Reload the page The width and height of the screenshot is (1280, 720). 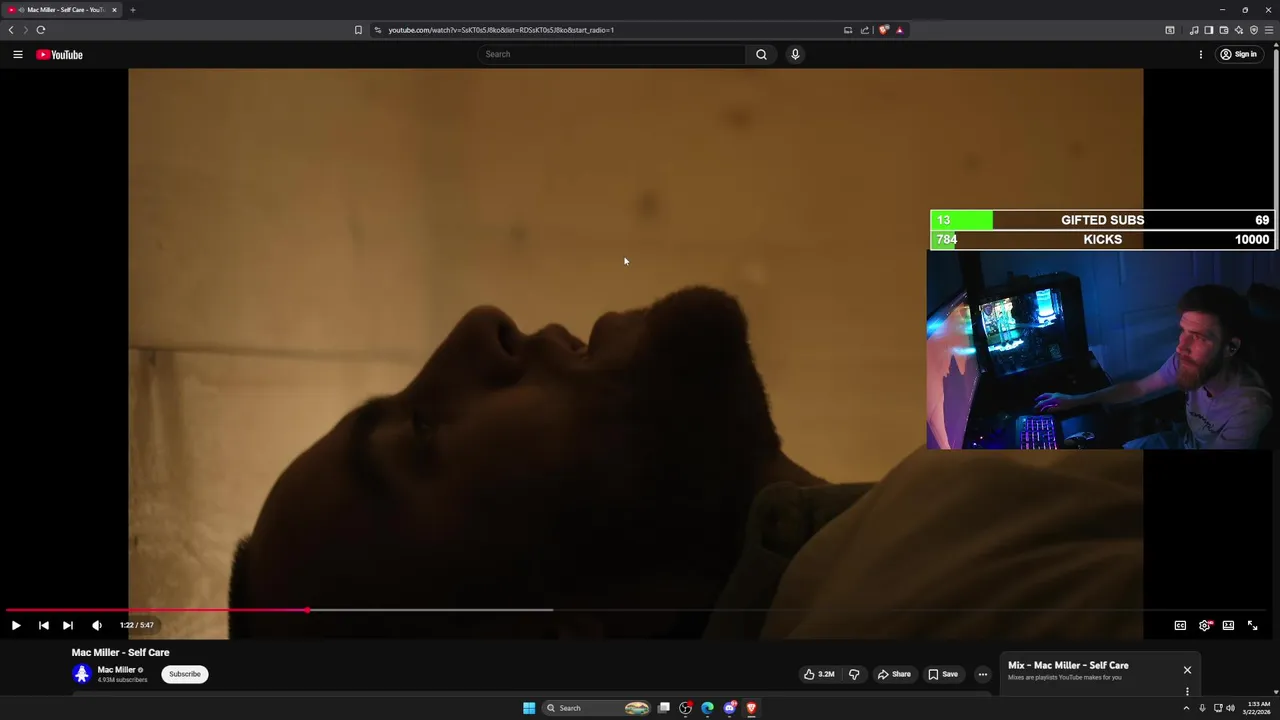pyautogui.click(x=41, y=30)
